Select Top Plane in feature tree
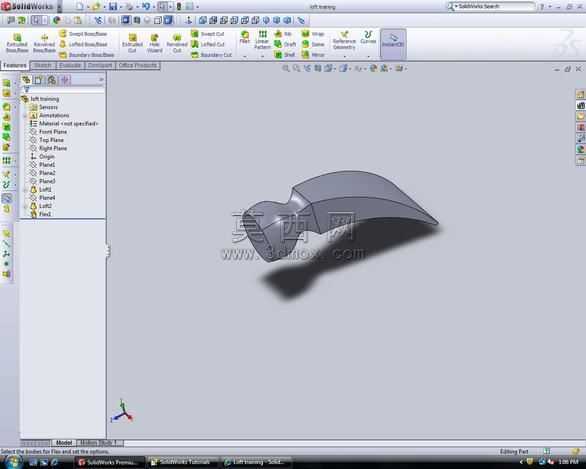This screenshot has width=586, height=469. tap(47, 140)
